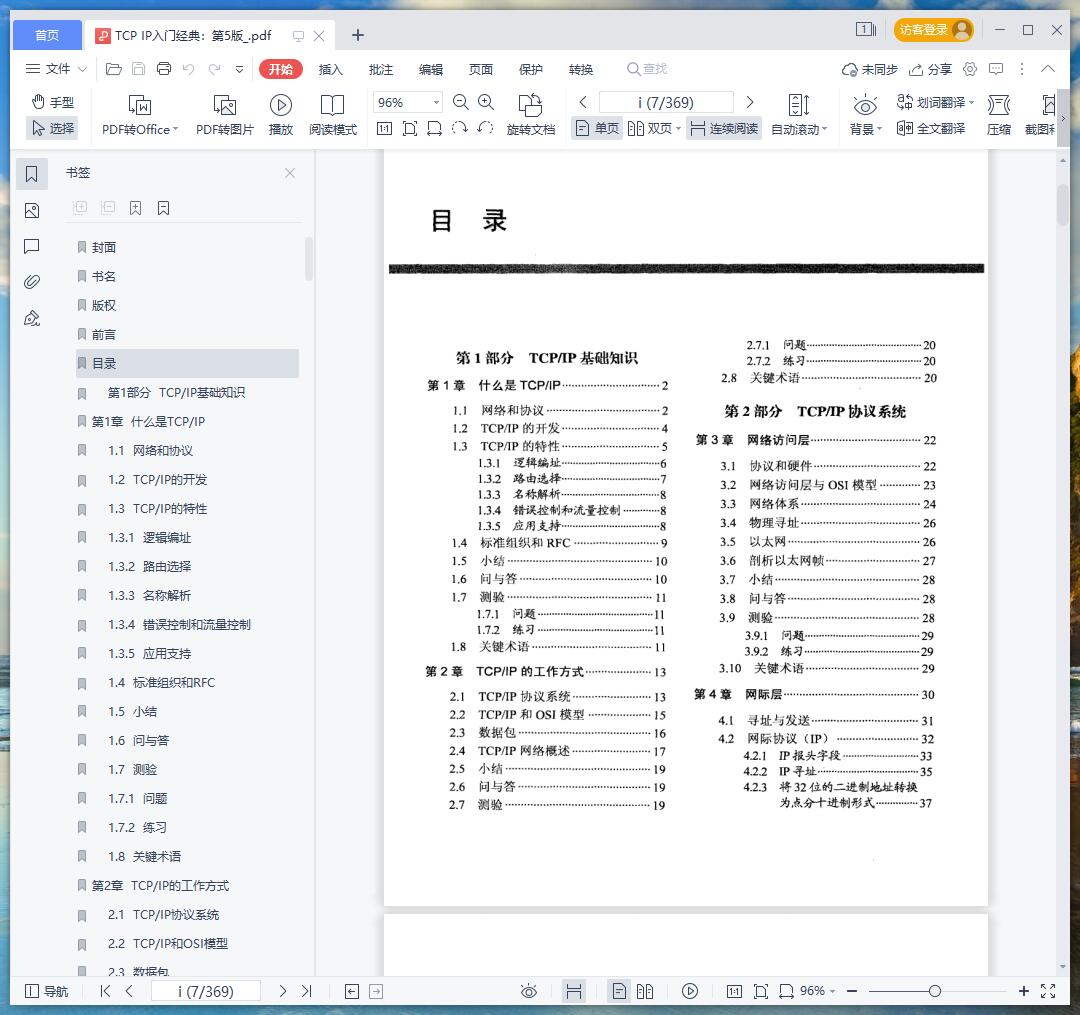1080x1015 pixels.
Task: Toggle continuous scroll icon in status bar
Action: pos(574,991)
